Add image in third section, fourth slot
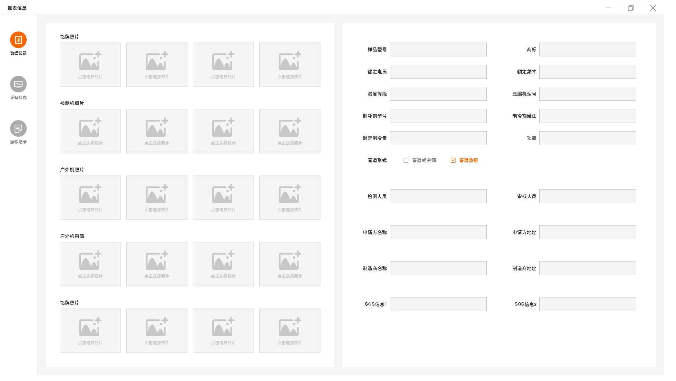This screenshot has height=381, width=676. [290, 197]
